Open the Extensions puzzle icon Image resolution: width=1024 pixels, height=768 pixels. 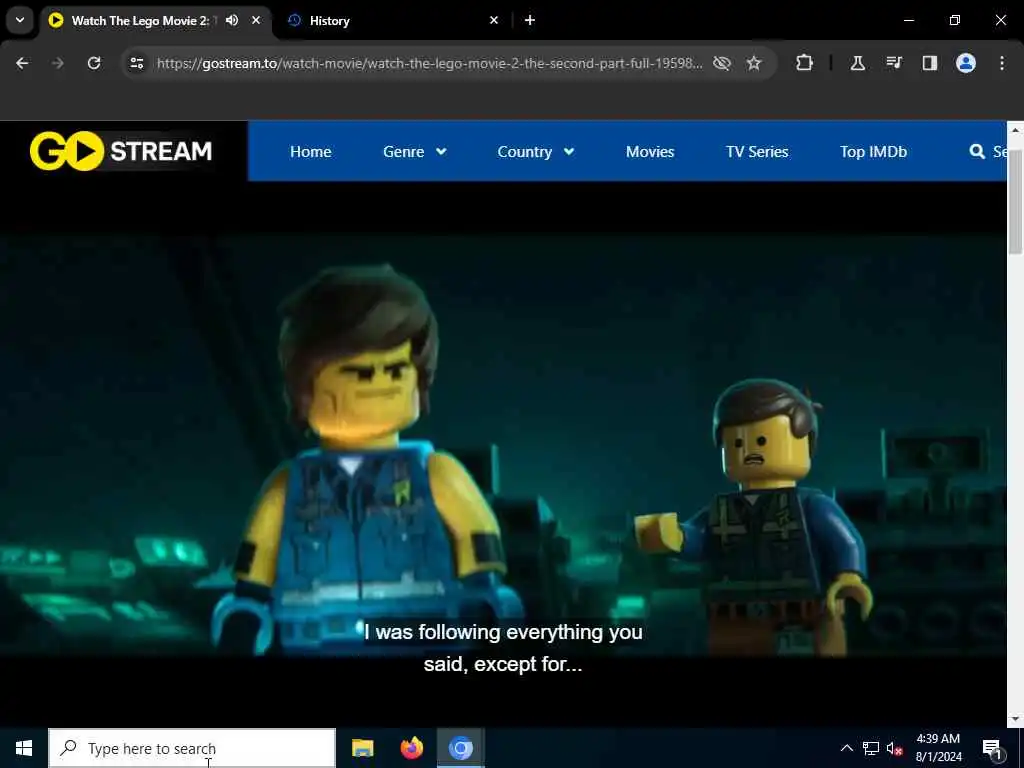coord(805,63)
